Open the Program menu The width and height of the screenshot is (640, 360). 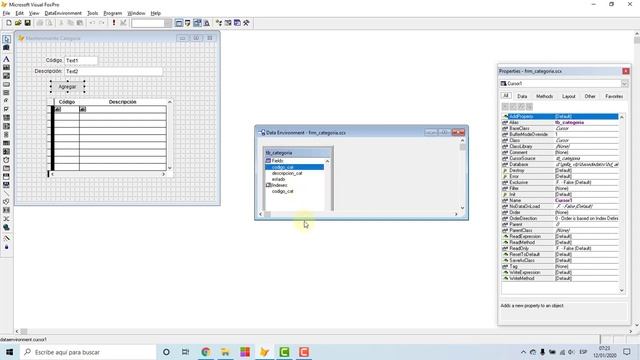click(x=113, y=13)
